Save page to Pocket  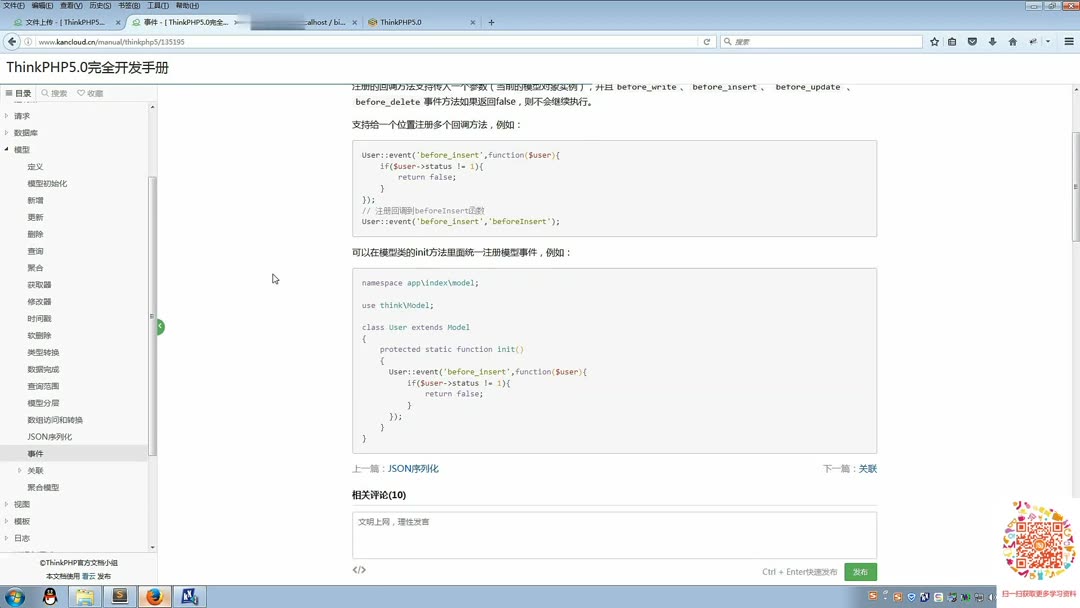pos(972,41)
